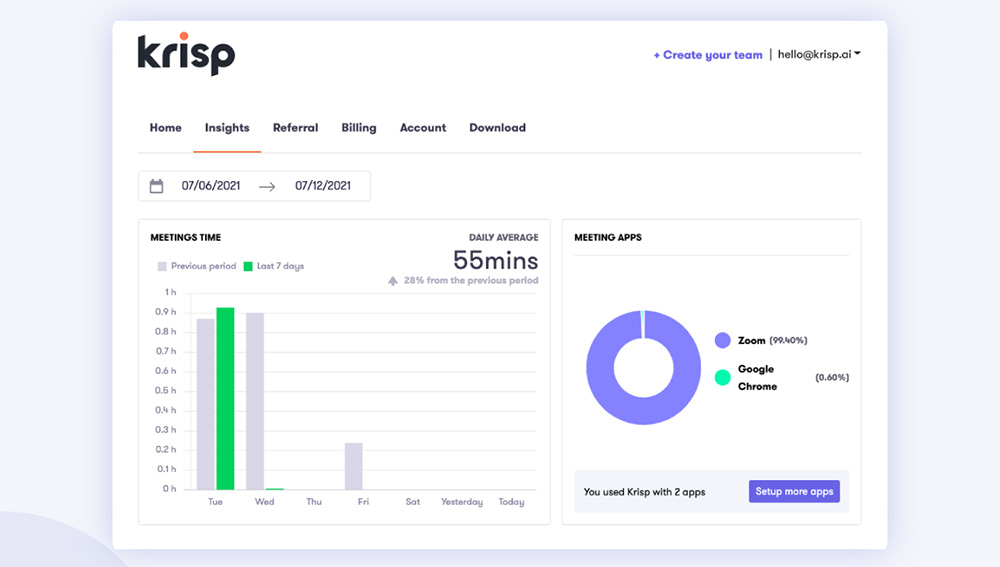Toggle the Last 7 days legend square

[248, 266]
